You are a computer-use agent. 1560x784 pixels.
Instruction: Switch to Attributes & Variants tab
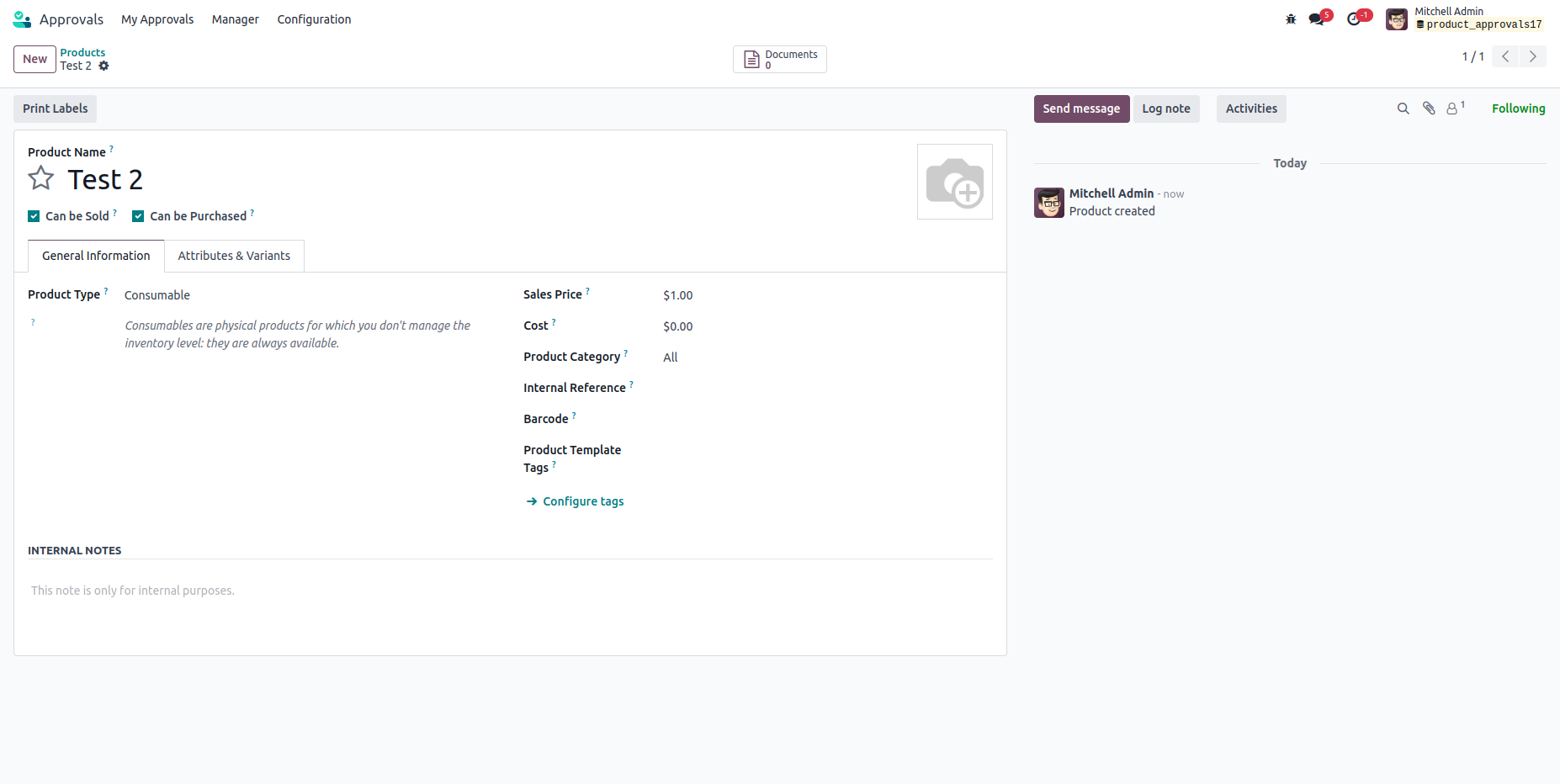pyautogui.click(x=234, y=256)
